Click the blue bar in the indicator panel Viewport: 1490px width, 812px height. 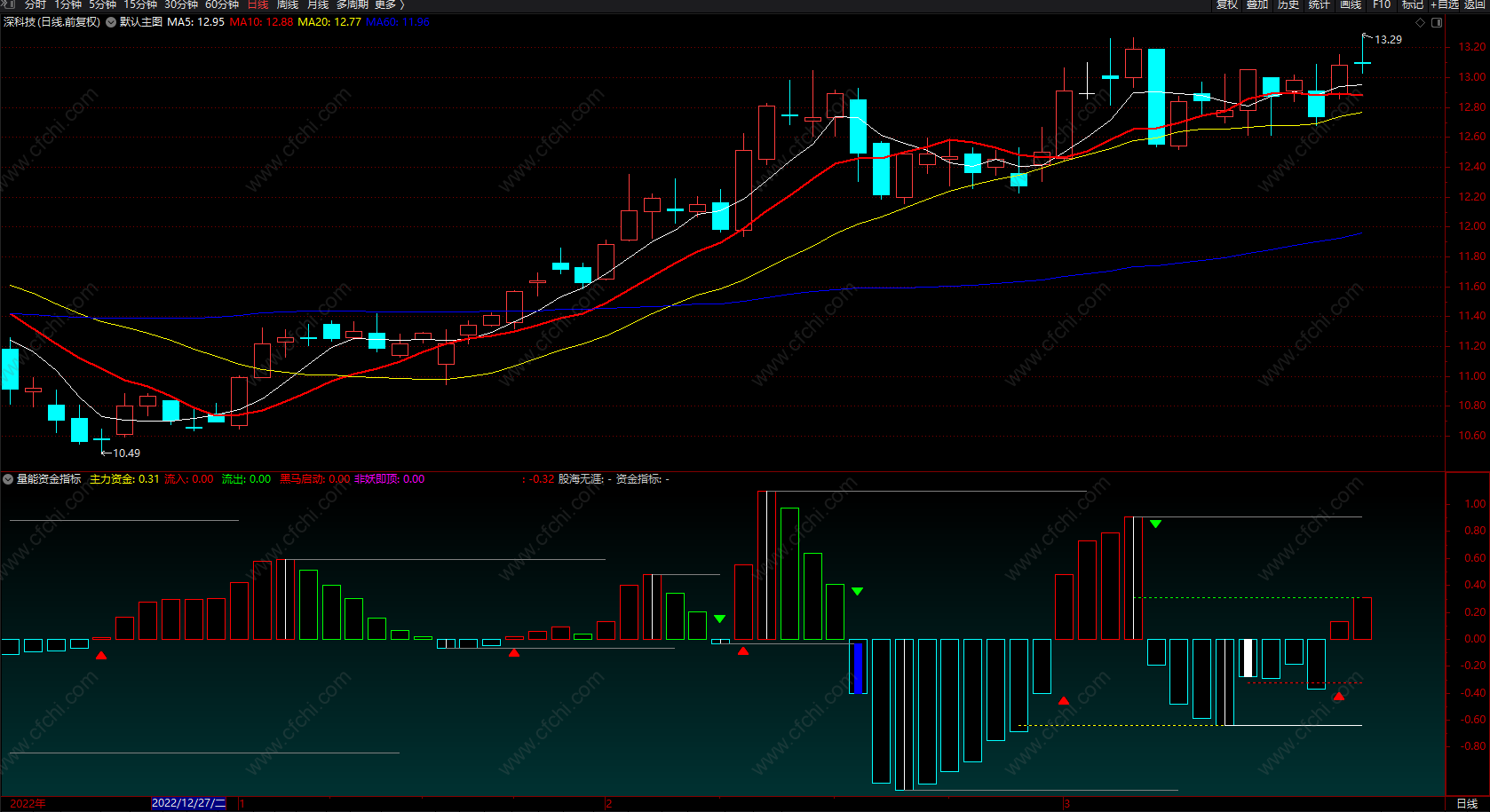pos(858,668)
